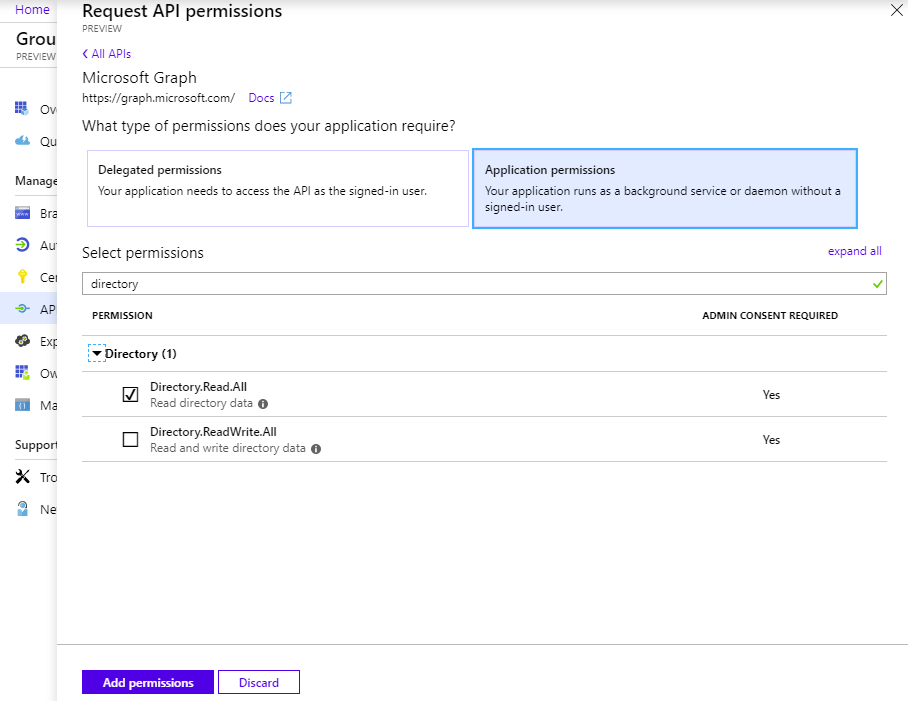The image size is (908, 701).
Task: Click the Overview grid icon in sidebar
Action: tap(22, 108)
